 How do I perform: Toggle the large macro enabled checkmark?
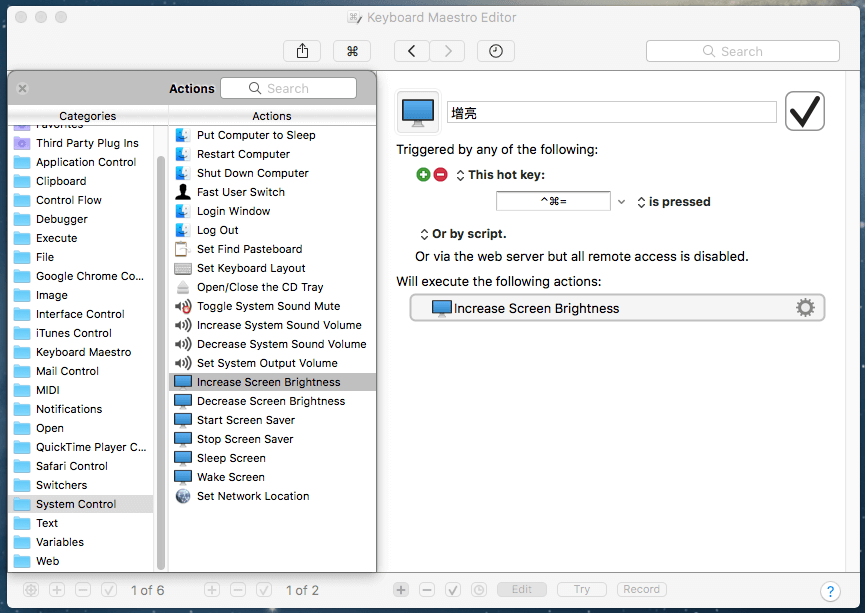coord(805,111)
